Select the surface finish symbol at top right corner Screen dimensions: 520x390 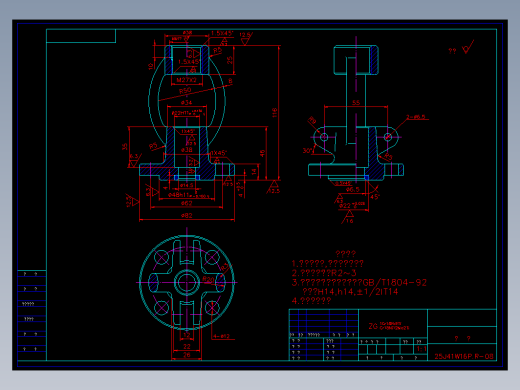click(468, 47)
